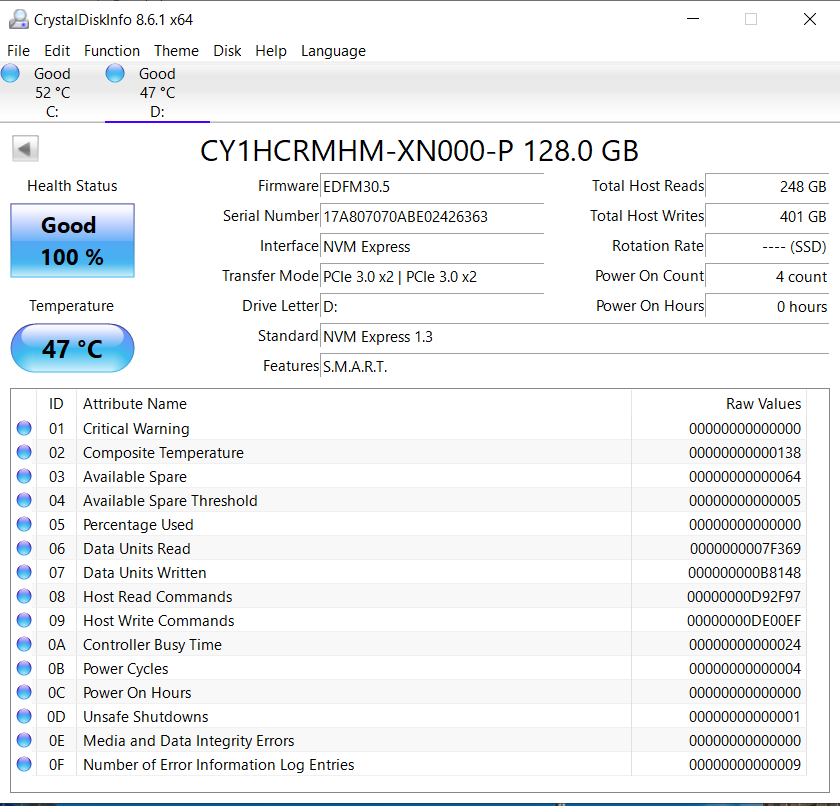Viewport: 840px width, 806px height.
Task: Click the Percentage Used status orb
Action: (24, 525)
